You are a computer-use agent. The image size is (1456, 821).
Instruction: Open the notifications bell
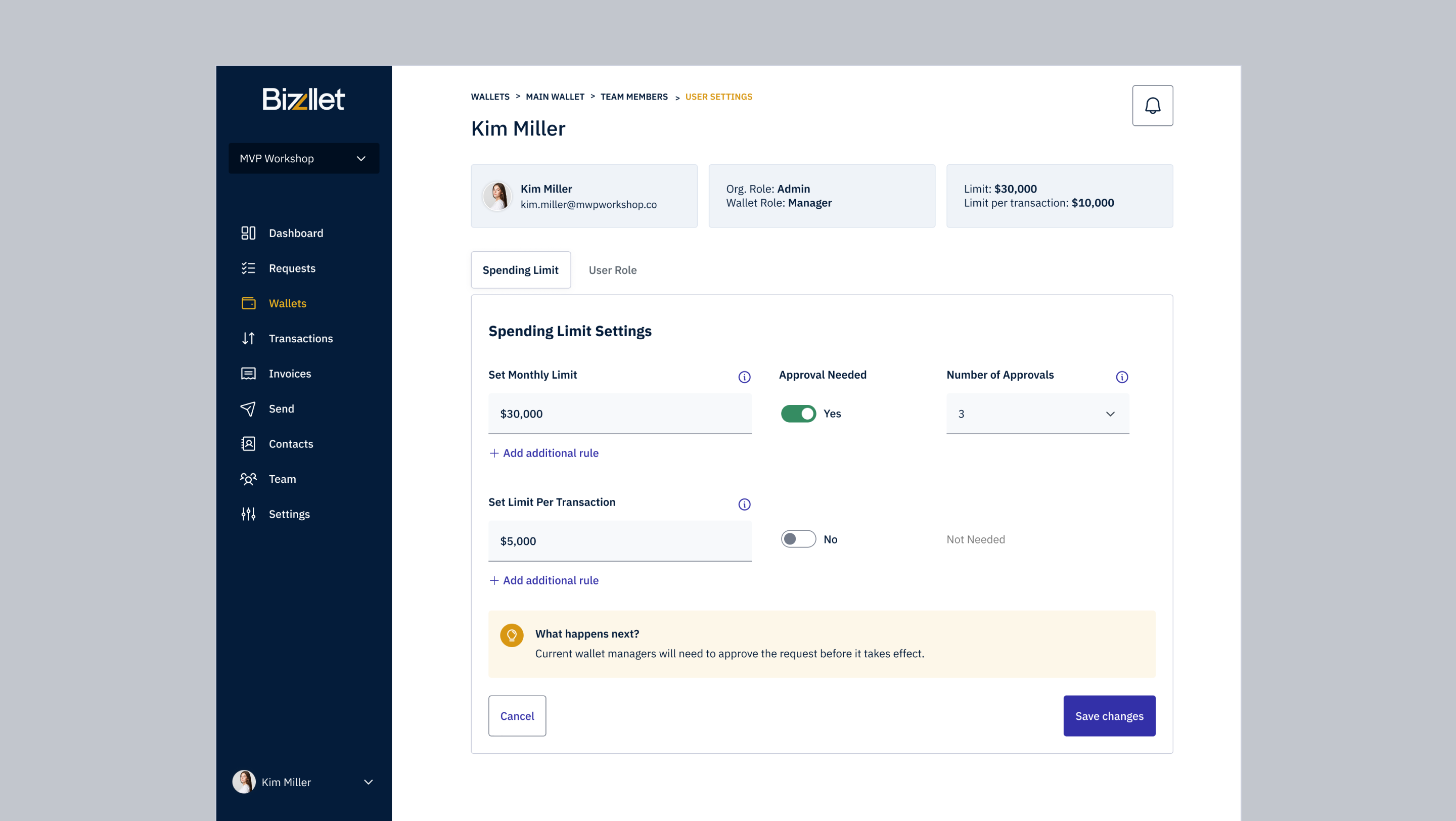1153,106
